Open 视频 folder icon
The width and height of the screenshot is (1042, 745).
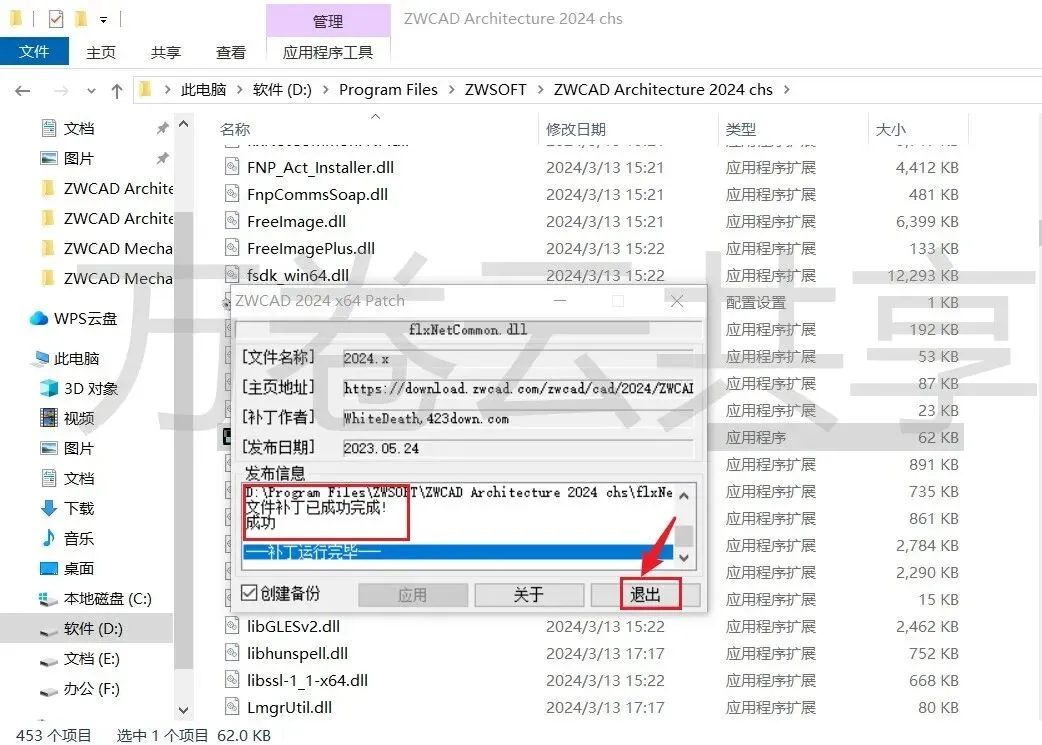coord(49,418)
